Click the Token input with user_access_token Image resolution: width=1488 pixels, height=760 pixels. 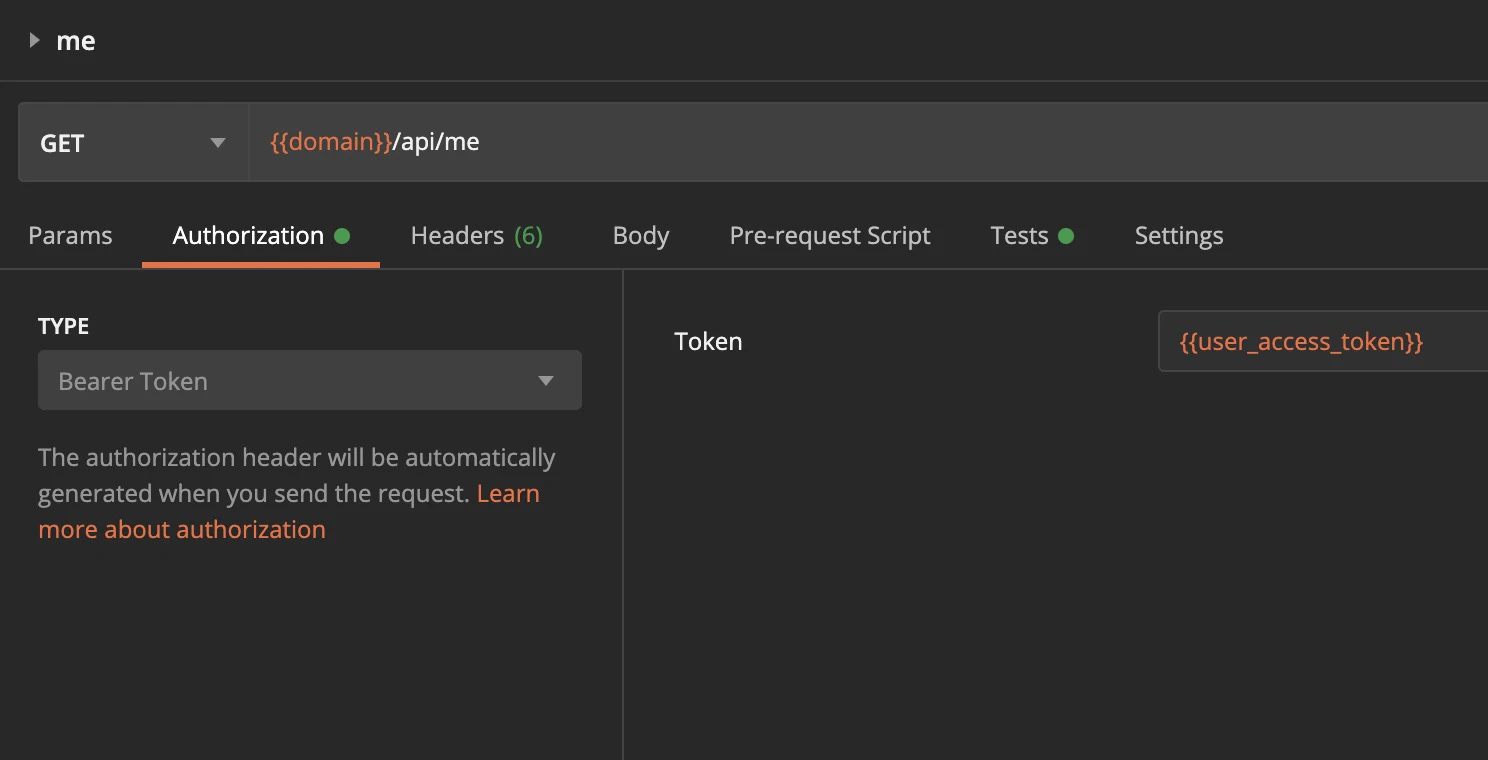(1323, 342)
